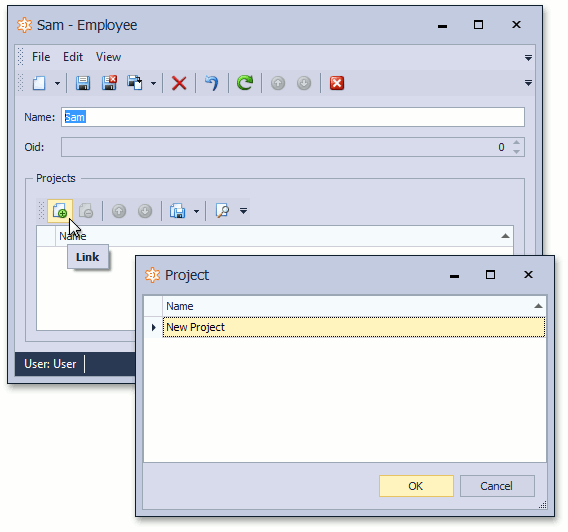Minimize the Sam - Employee window
Image resolution: width=568 pixels, height=532 pixels.
442,26
